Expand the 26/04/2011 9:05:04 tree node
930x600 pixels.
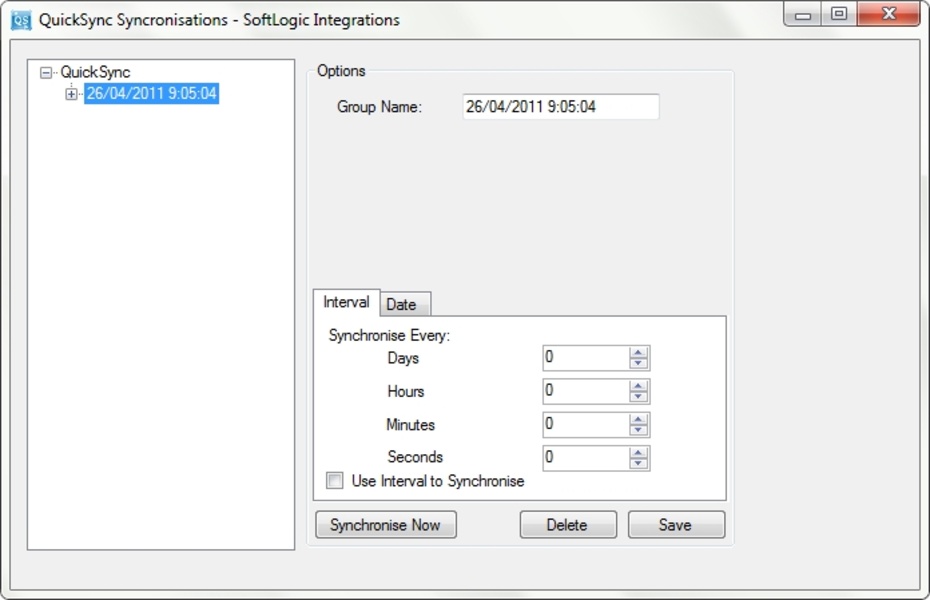(x=71, y=94)
